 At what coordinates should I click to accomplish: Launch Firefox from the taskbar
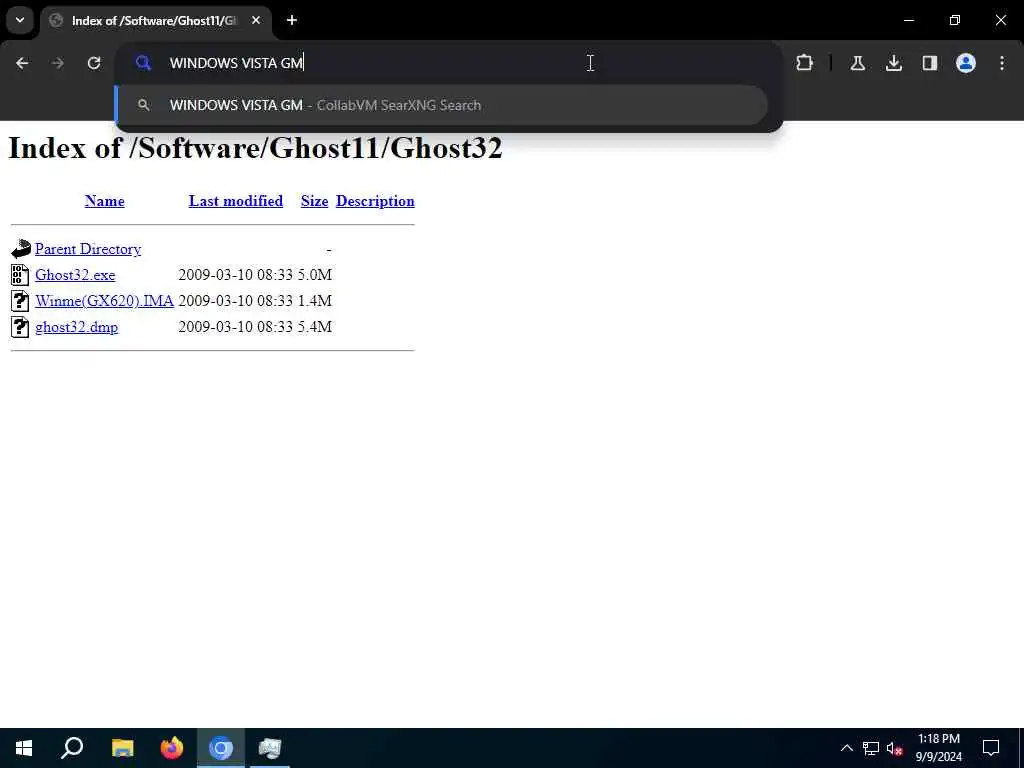(172, 748)
